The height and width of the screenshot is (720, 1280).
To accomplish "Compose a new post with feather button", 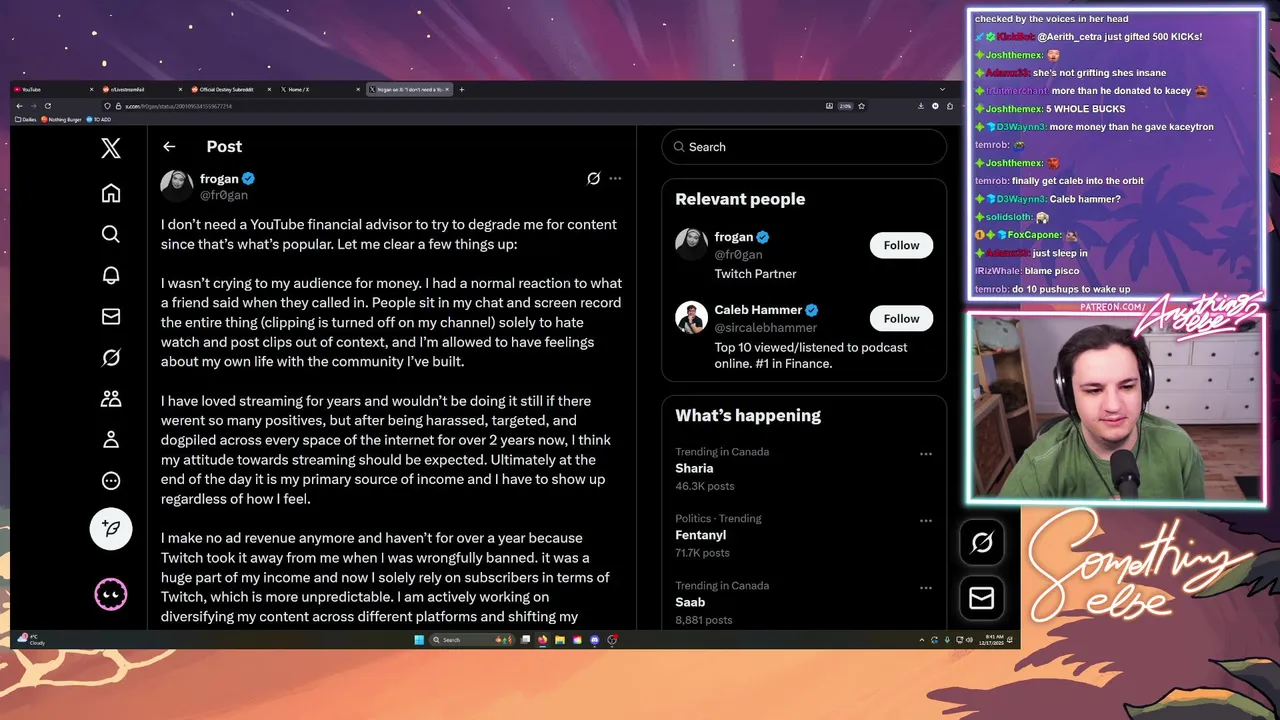I will click(111, 529).
